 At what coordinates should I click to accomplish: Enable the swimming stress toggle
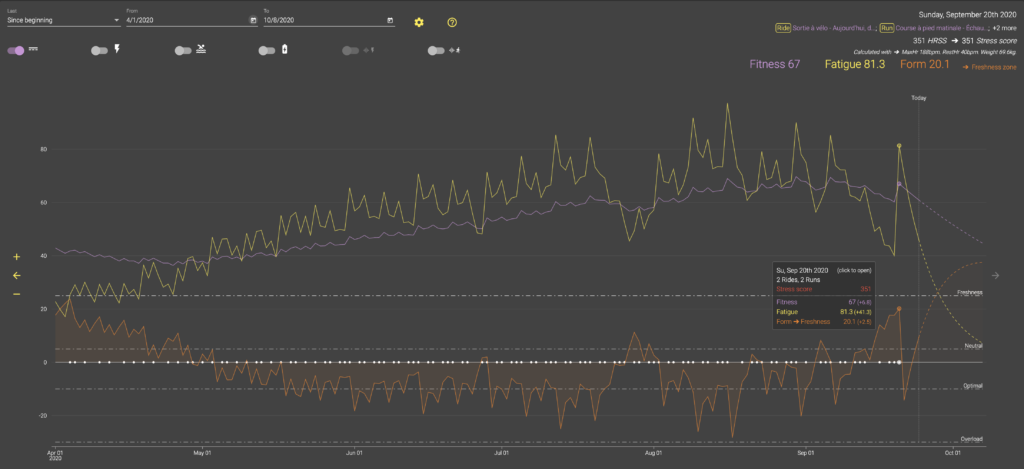[183, 50]
